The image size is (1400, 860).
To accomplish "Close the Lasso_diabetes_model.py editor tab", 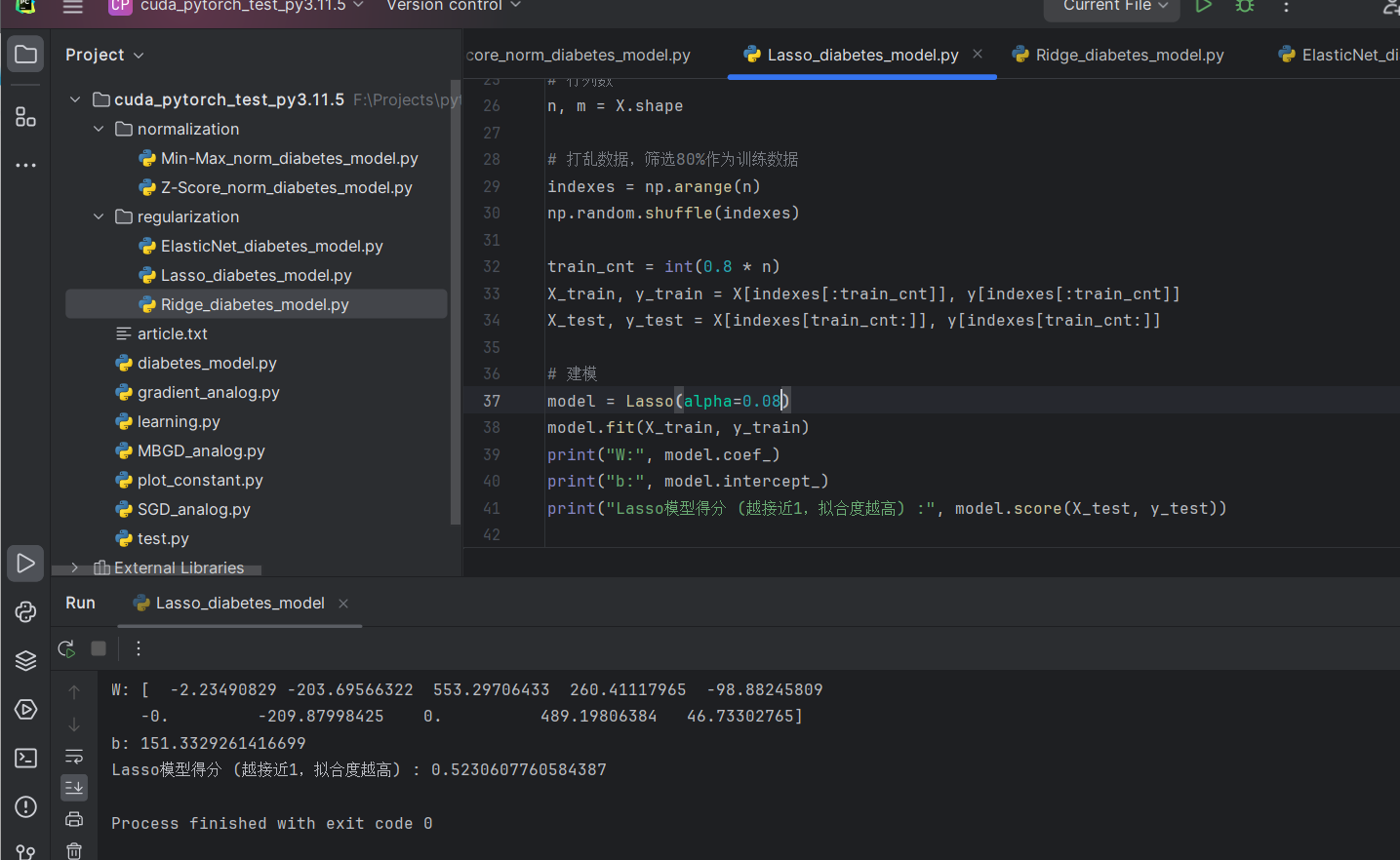I will [x=978, y=55].
